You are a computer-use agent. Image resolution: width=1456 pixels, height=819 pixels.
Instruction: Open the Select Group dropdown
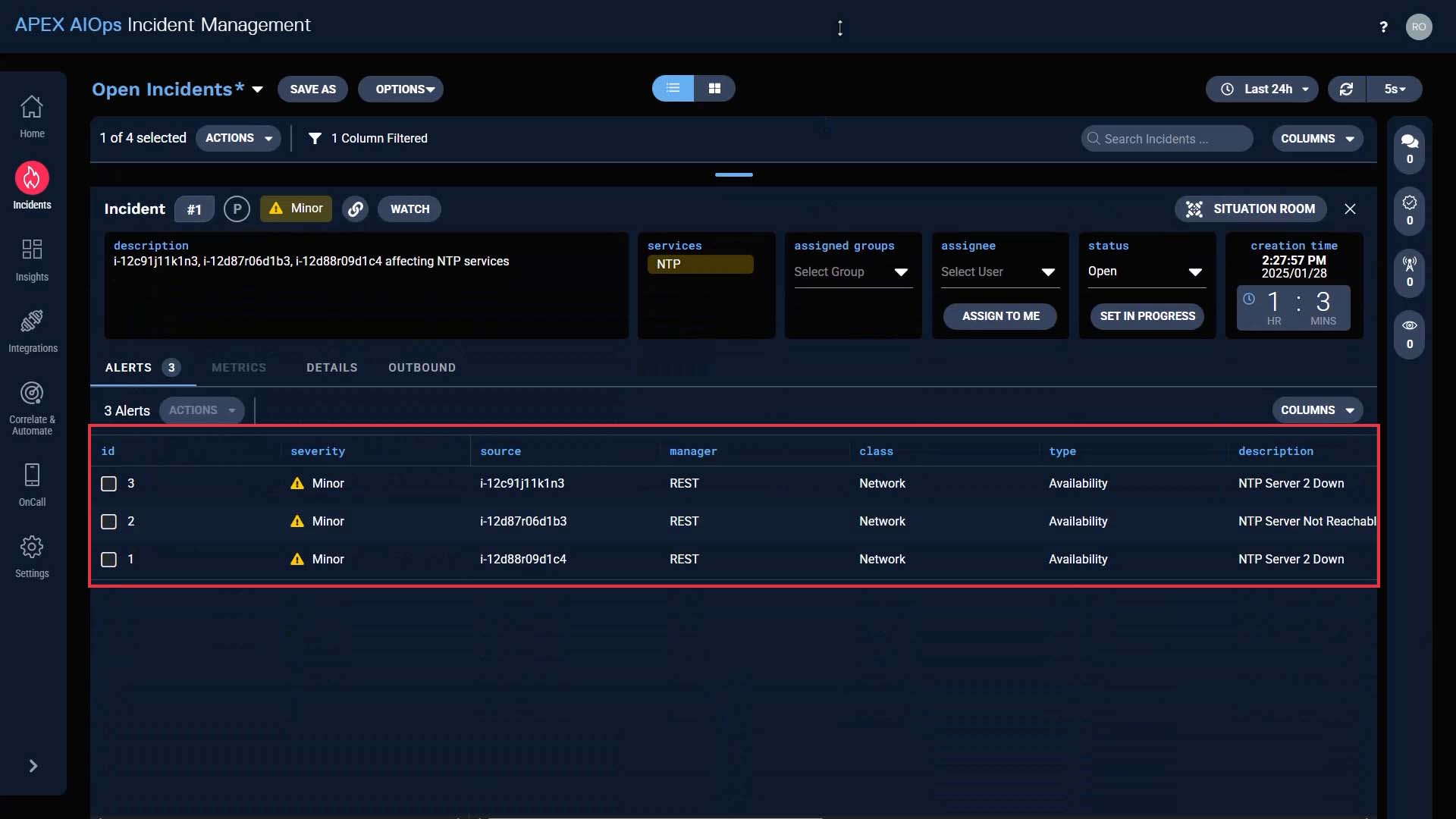(x=852, y=272)
